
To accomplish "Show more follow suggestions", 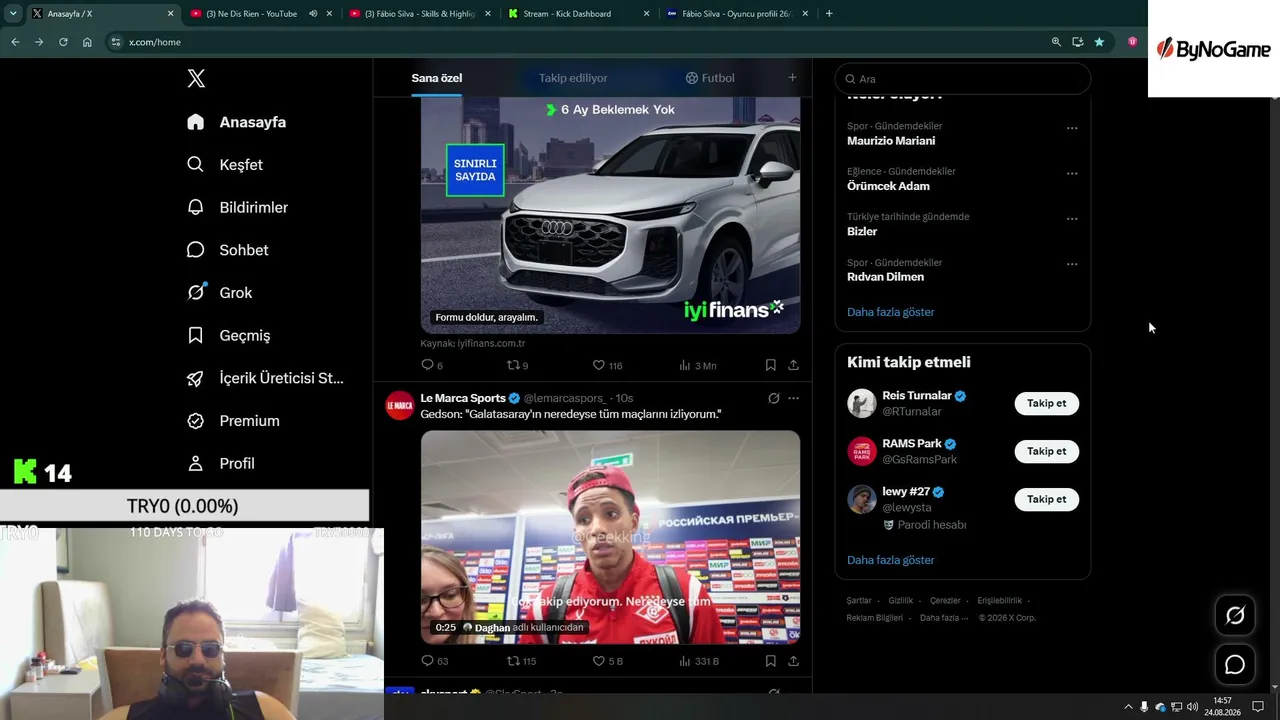I will tap(890, 560).
